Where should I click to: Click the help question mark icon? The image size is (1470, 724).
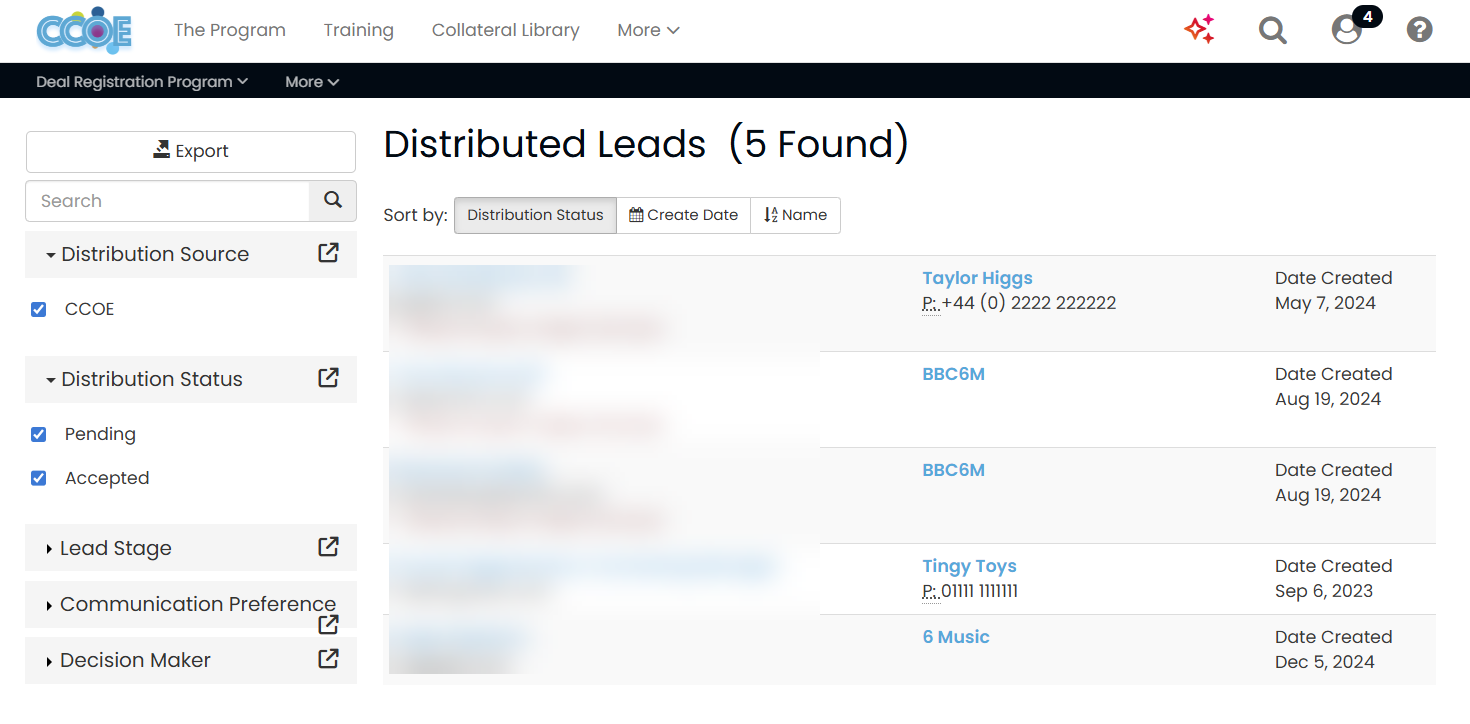(1419, 30)
